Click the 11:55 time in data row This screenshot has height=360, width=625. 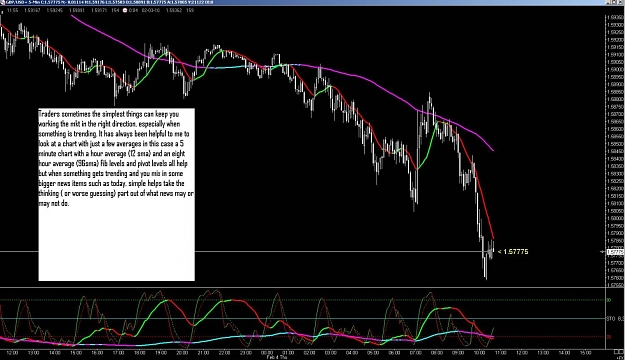[x=13, y=10]
